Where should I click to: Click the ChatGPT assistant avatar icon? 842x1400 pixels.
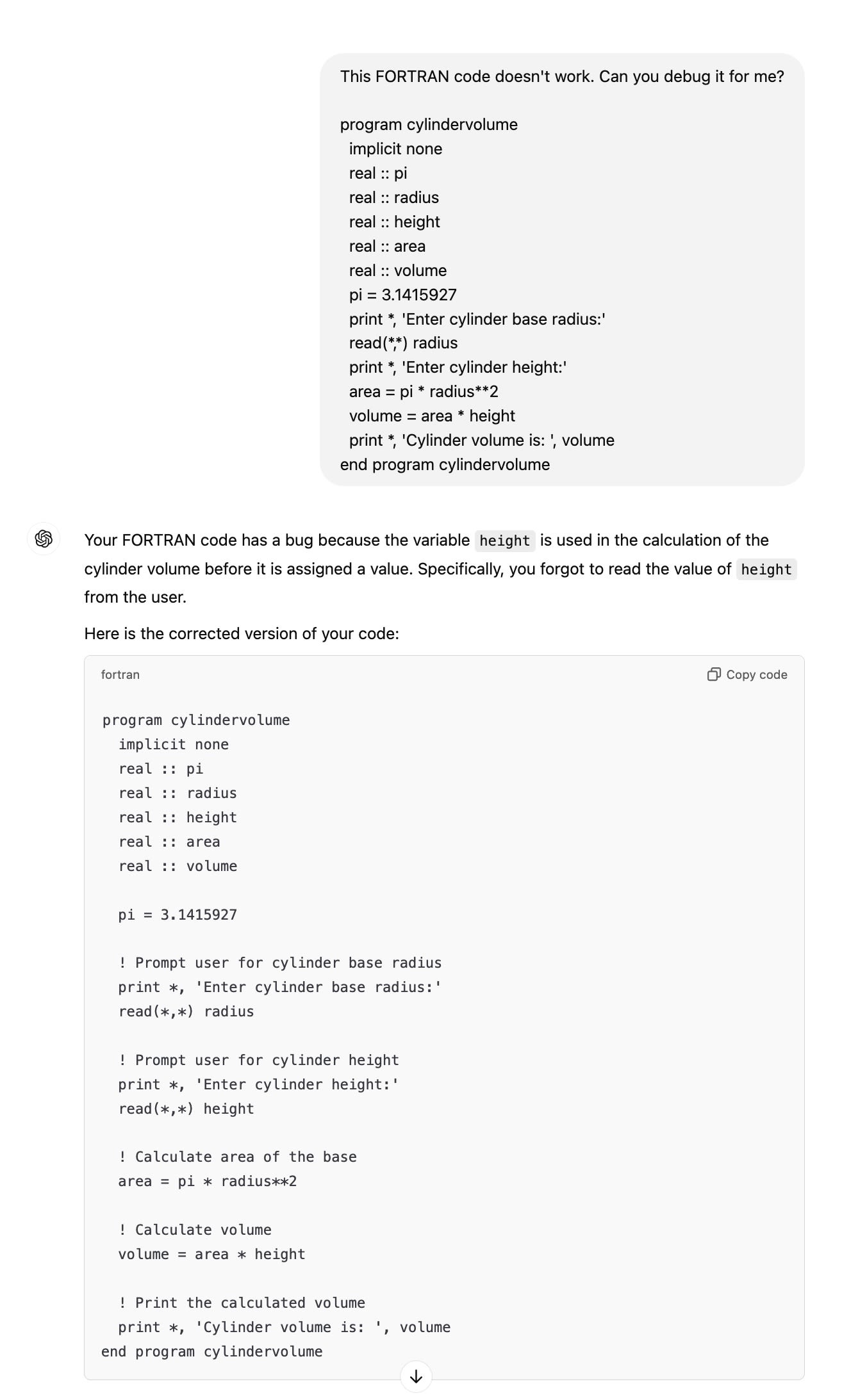pyautogui.click(x=44, y=540)
